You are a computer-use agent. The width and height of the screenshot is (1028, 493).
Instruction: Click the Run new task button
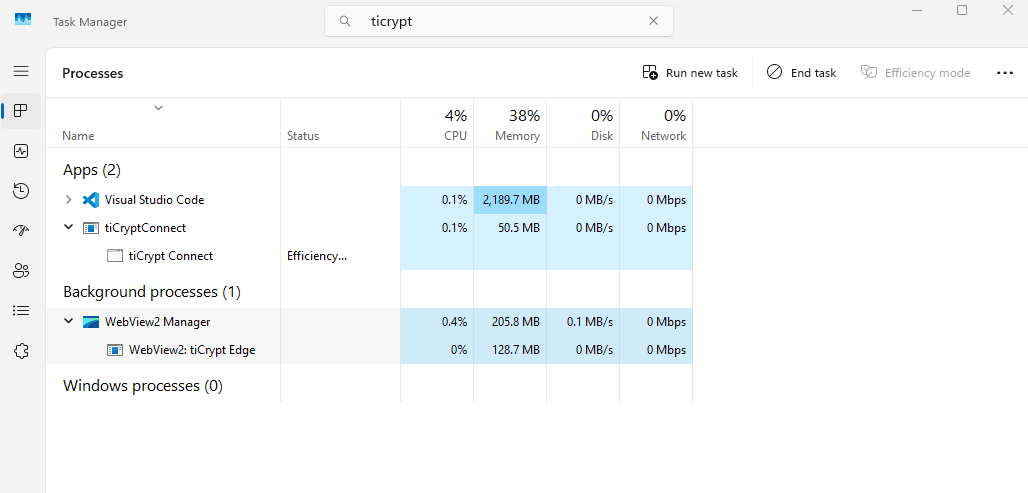(690, 73)
